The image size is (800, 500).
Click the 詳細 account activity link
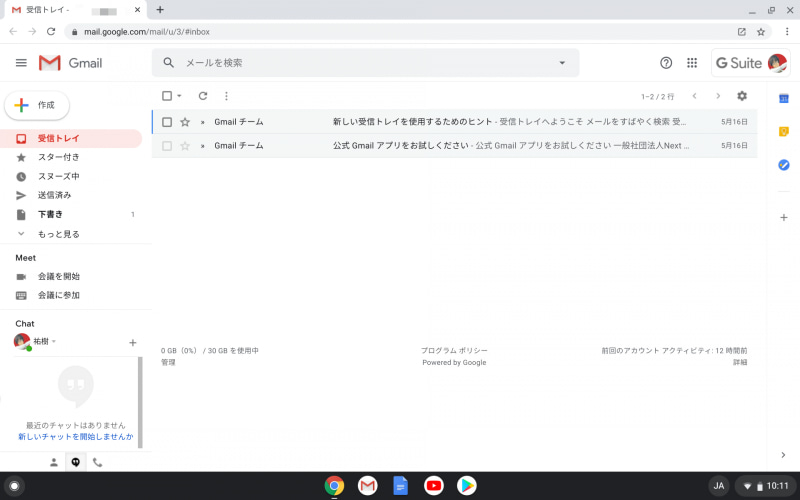pyautogui.click(x=740, y=362)
